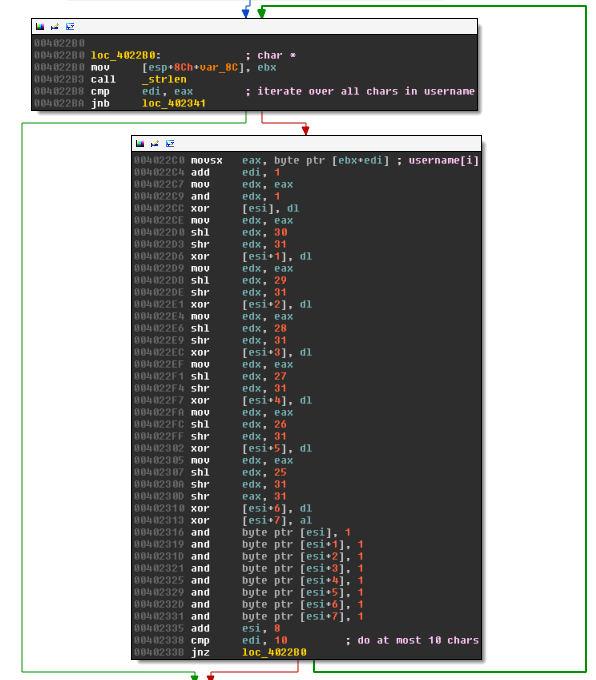Viewport: 596px width, 680px height.
Task: Open node color picker on loc_4022B0 block
Action: 40,26
